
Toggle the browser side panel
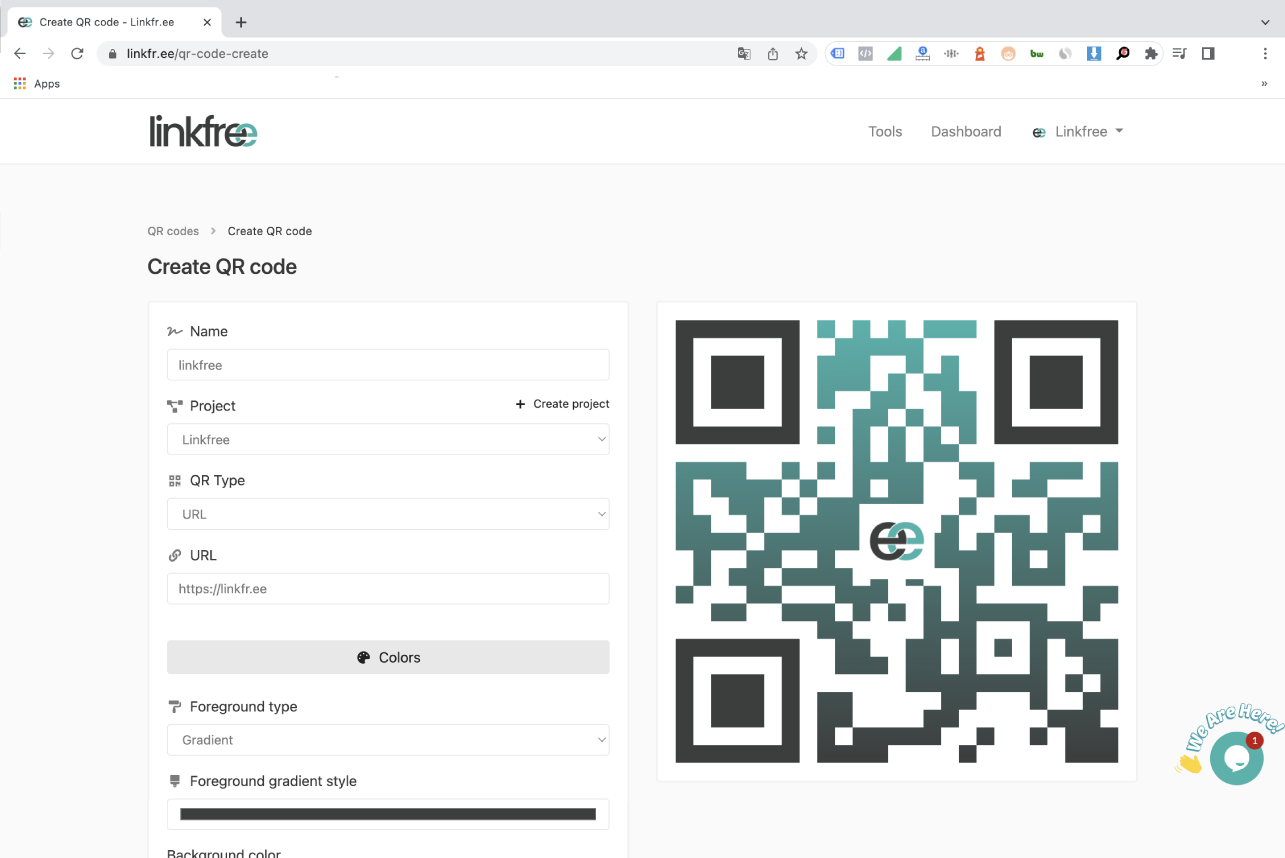(1208, 54)
